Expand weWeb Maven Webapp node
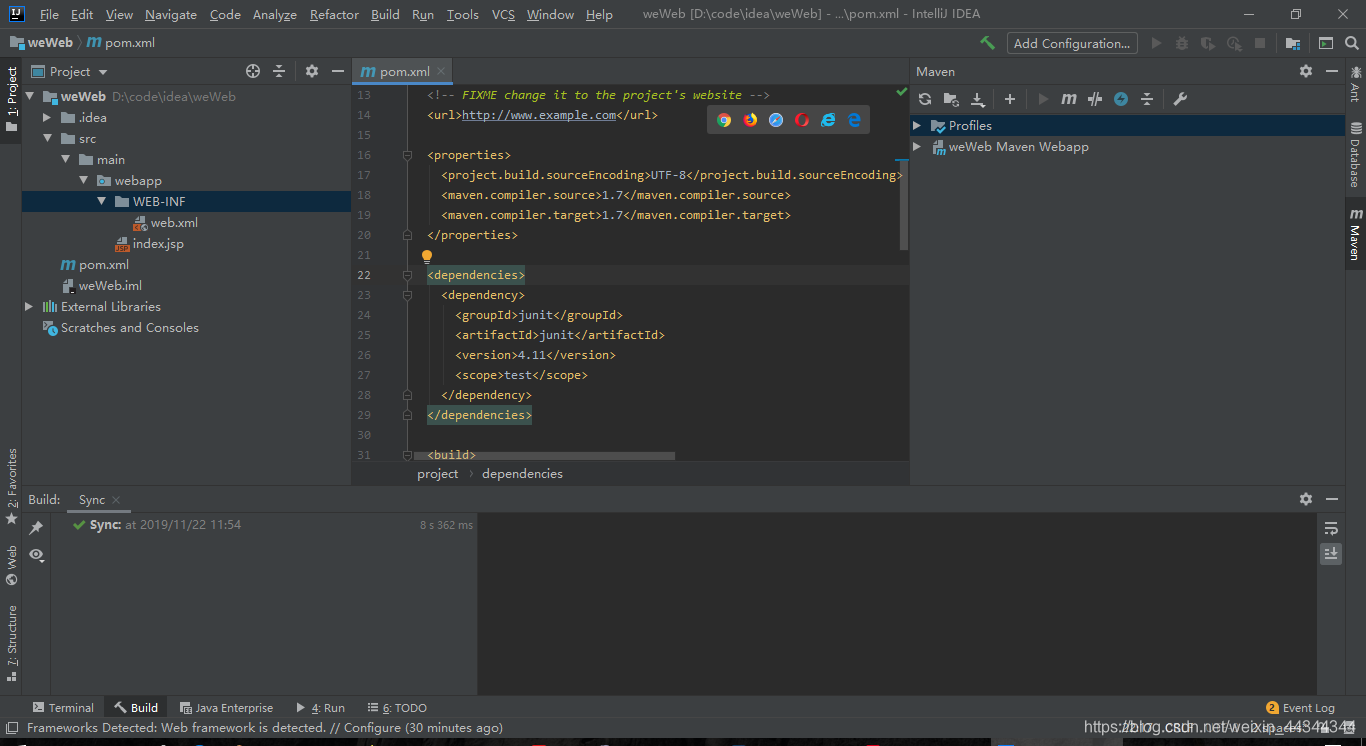Viewport: 1366px width, 746px height. (x=917, y=146)
